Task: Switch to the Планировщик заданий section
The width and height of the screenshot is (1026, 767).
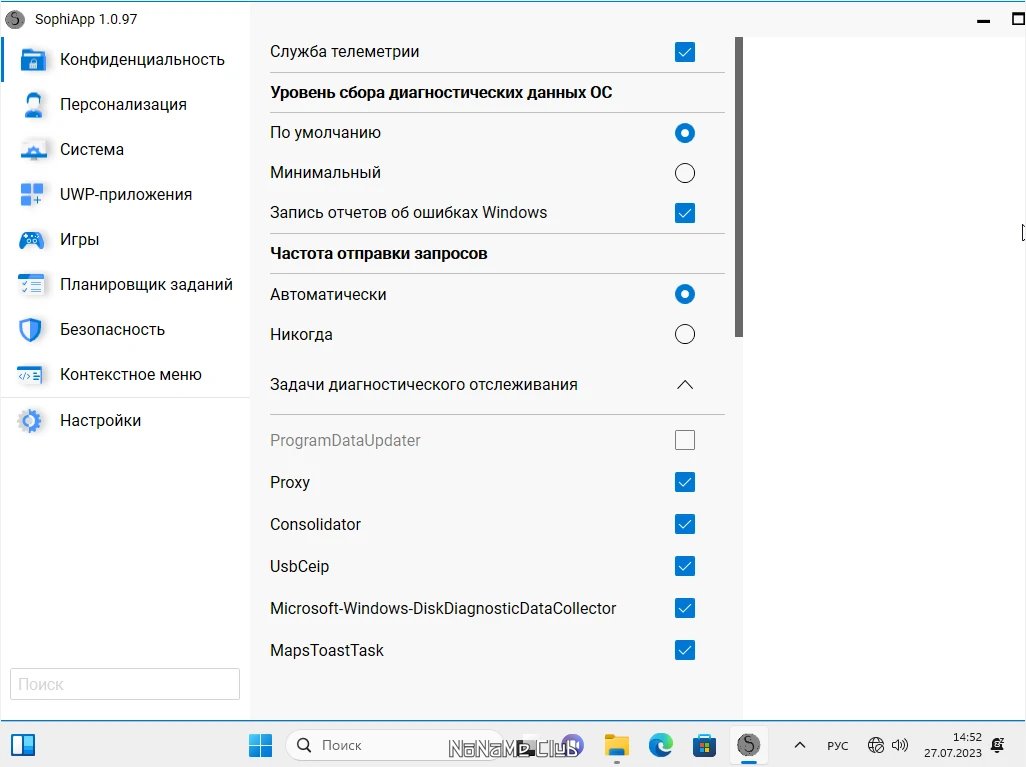Action: (126, 285)
